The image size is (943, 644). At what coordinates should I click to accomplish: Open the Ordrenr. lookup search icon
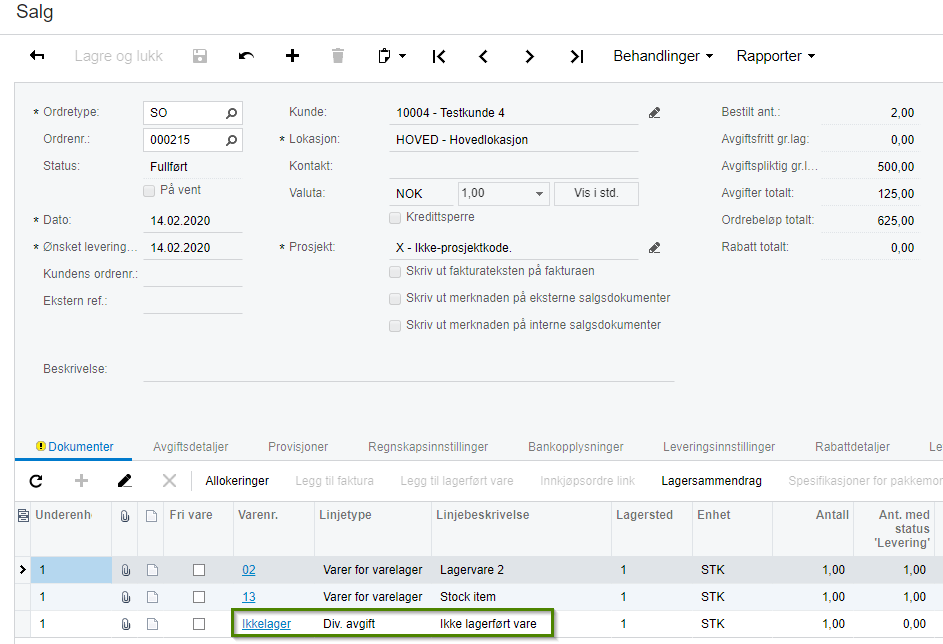point(231,140)
